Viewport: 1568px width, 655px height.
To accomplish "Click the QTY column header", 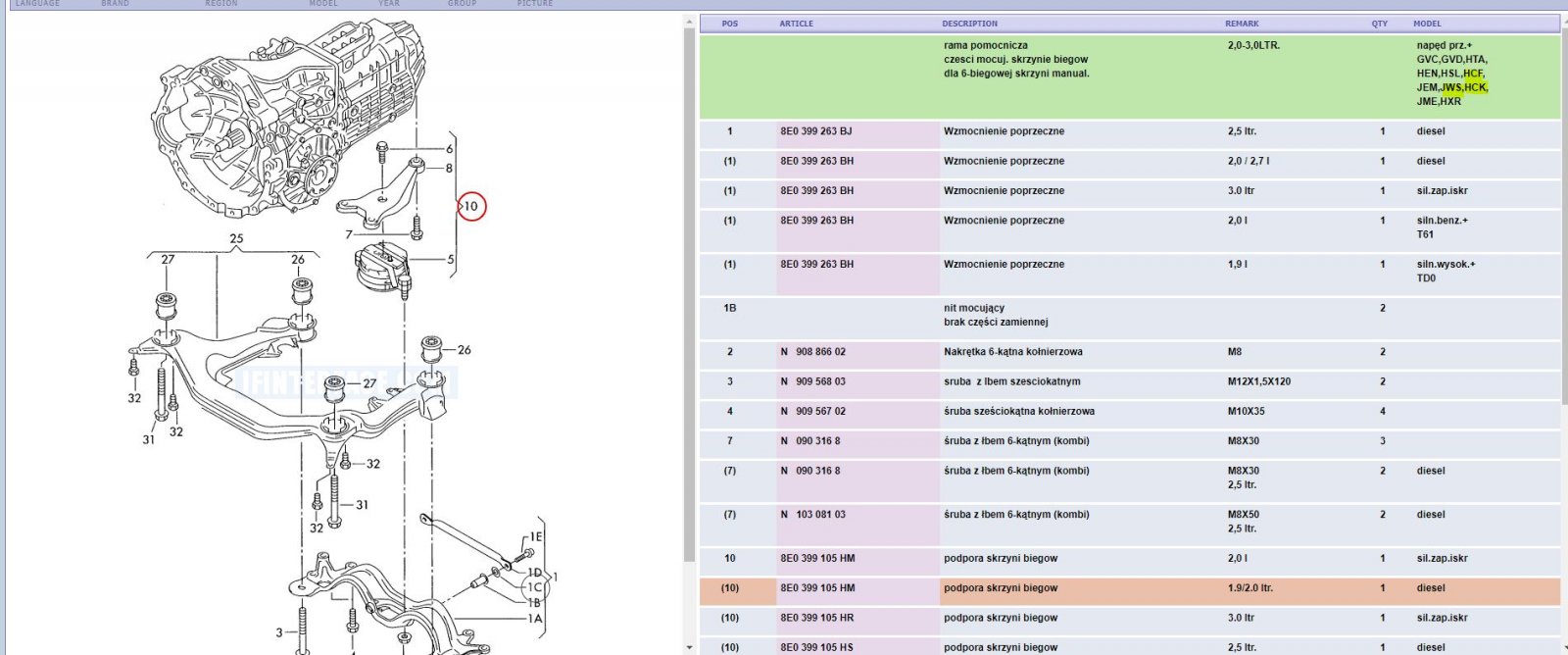I will pos(1380,24).
